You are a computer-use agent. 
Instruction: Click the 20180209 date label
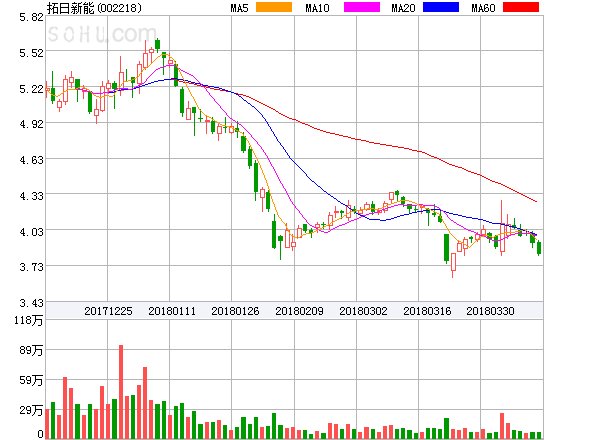click(299, 311)
